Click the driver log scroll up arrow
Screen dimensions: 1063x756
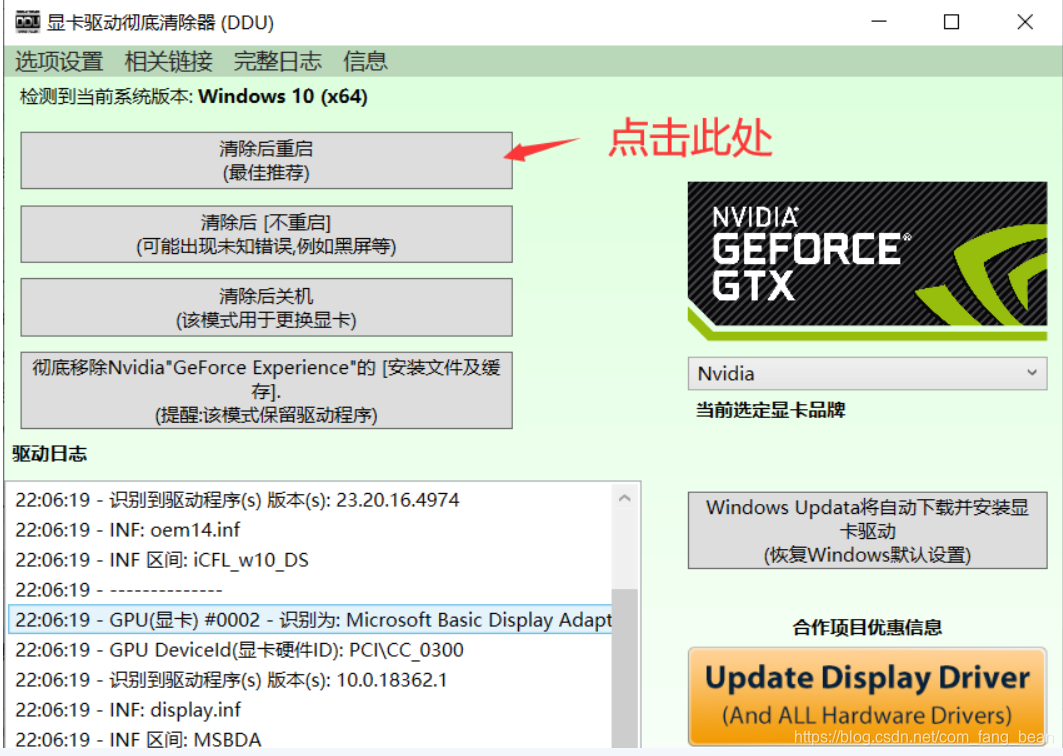click(x=624, y=498)
